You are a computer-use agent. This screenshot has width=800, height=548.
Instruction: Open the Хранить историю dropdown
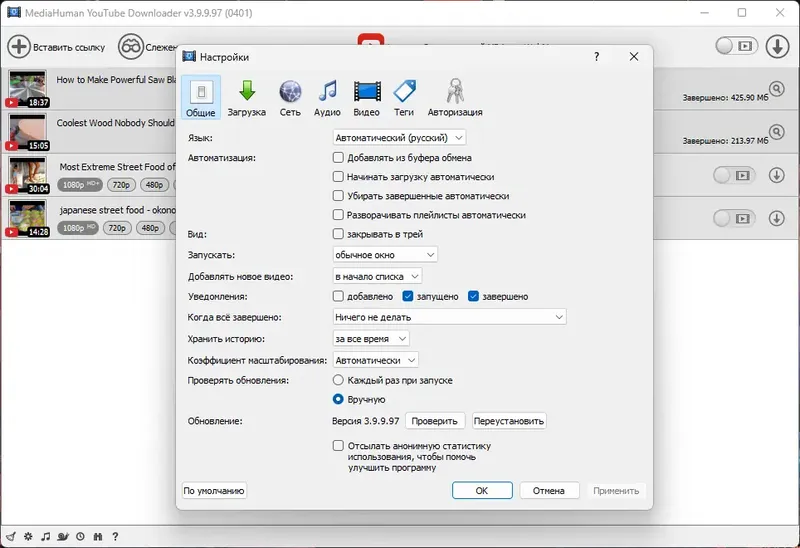click(x=371, y=338)
